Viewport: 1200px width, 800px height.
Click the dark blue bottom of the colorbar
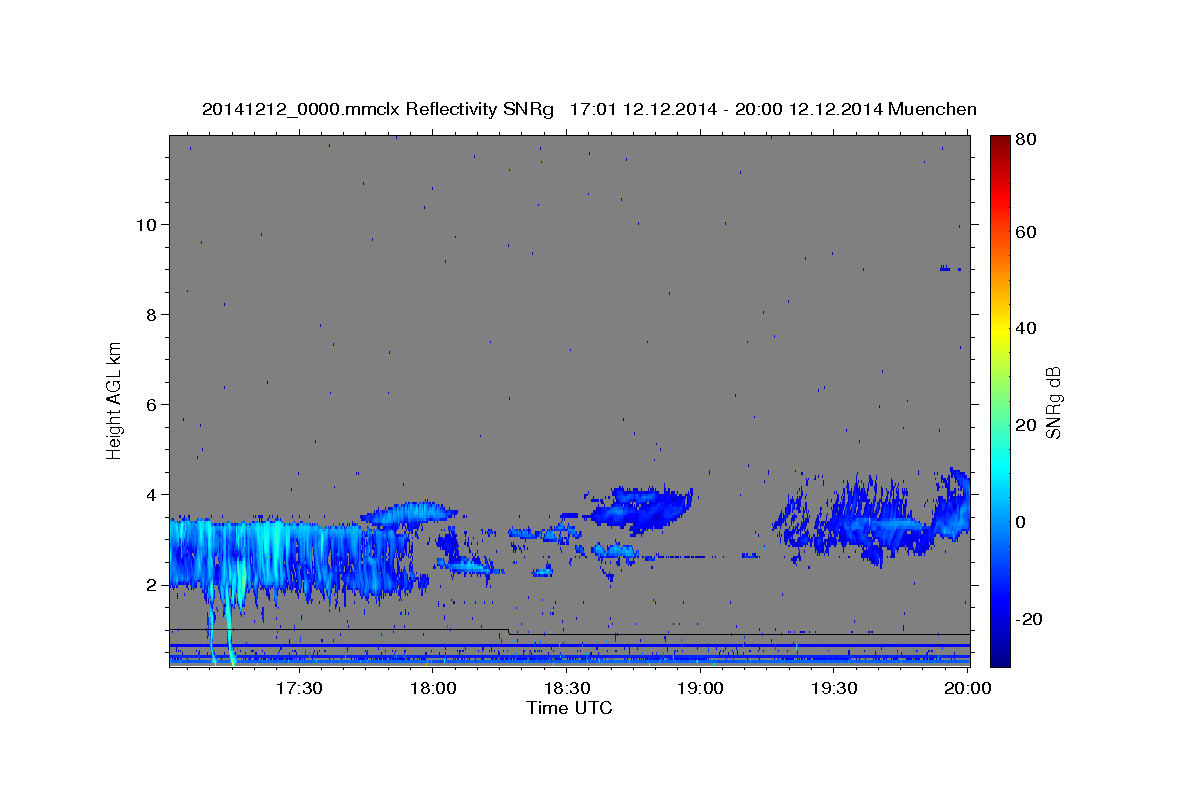pos(1000,655)
